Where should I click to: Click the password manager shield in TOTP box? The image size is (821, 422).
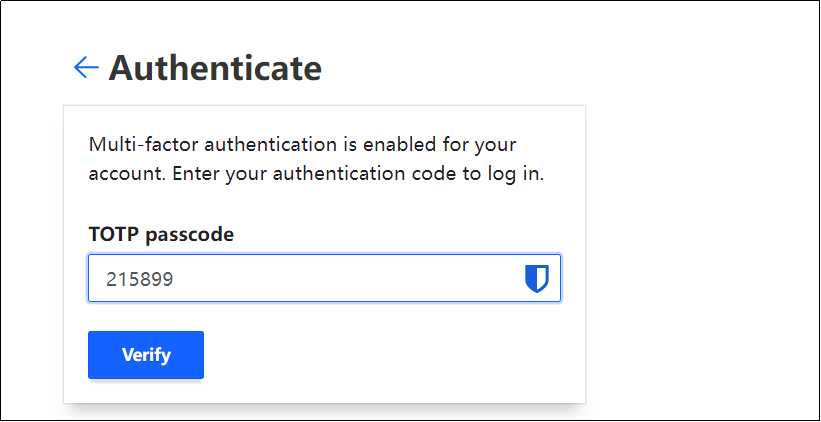537,279
